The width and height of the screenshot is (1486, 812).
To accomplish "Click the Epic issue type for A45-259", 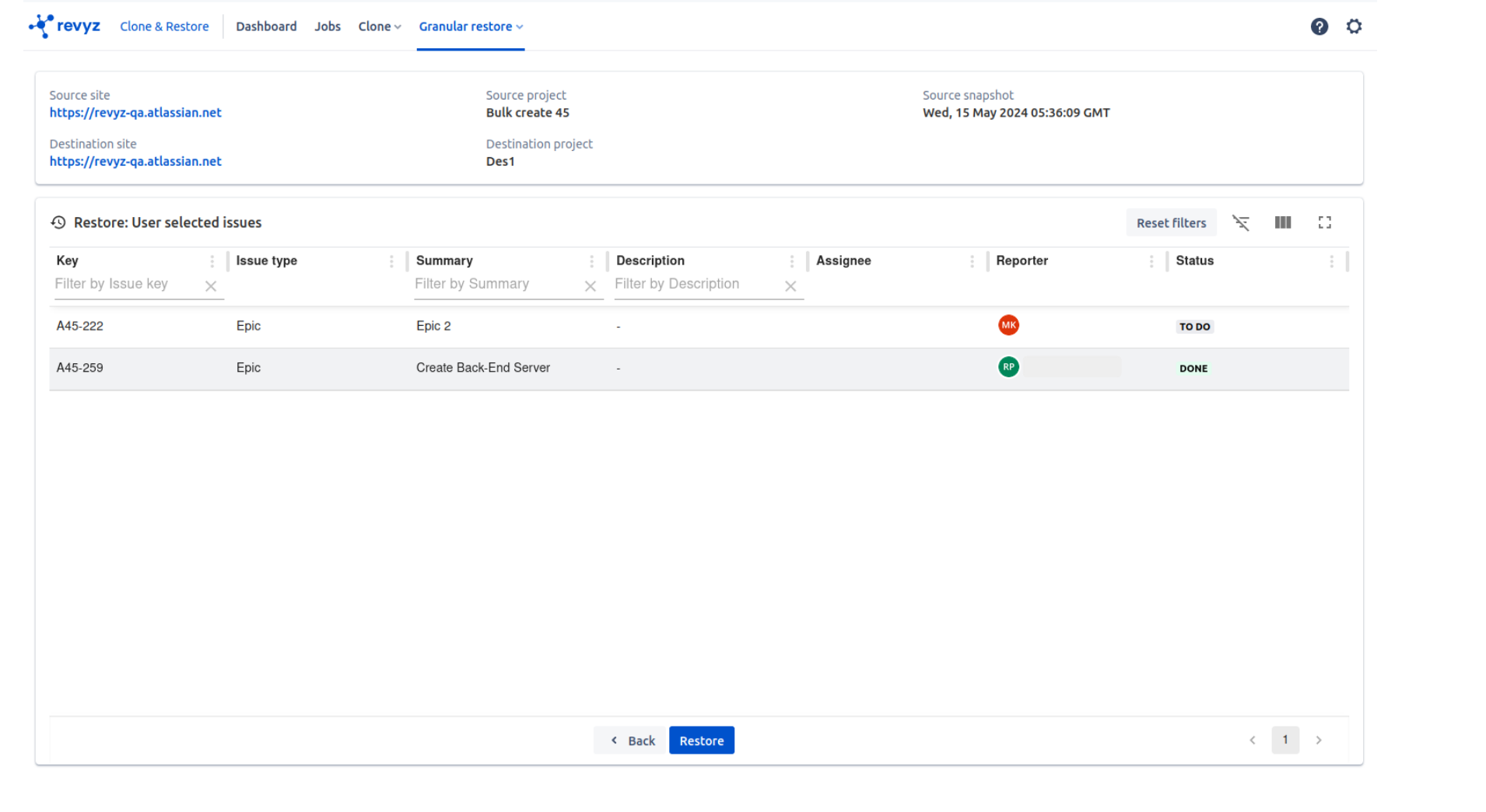I will click(x=248, y=368).
